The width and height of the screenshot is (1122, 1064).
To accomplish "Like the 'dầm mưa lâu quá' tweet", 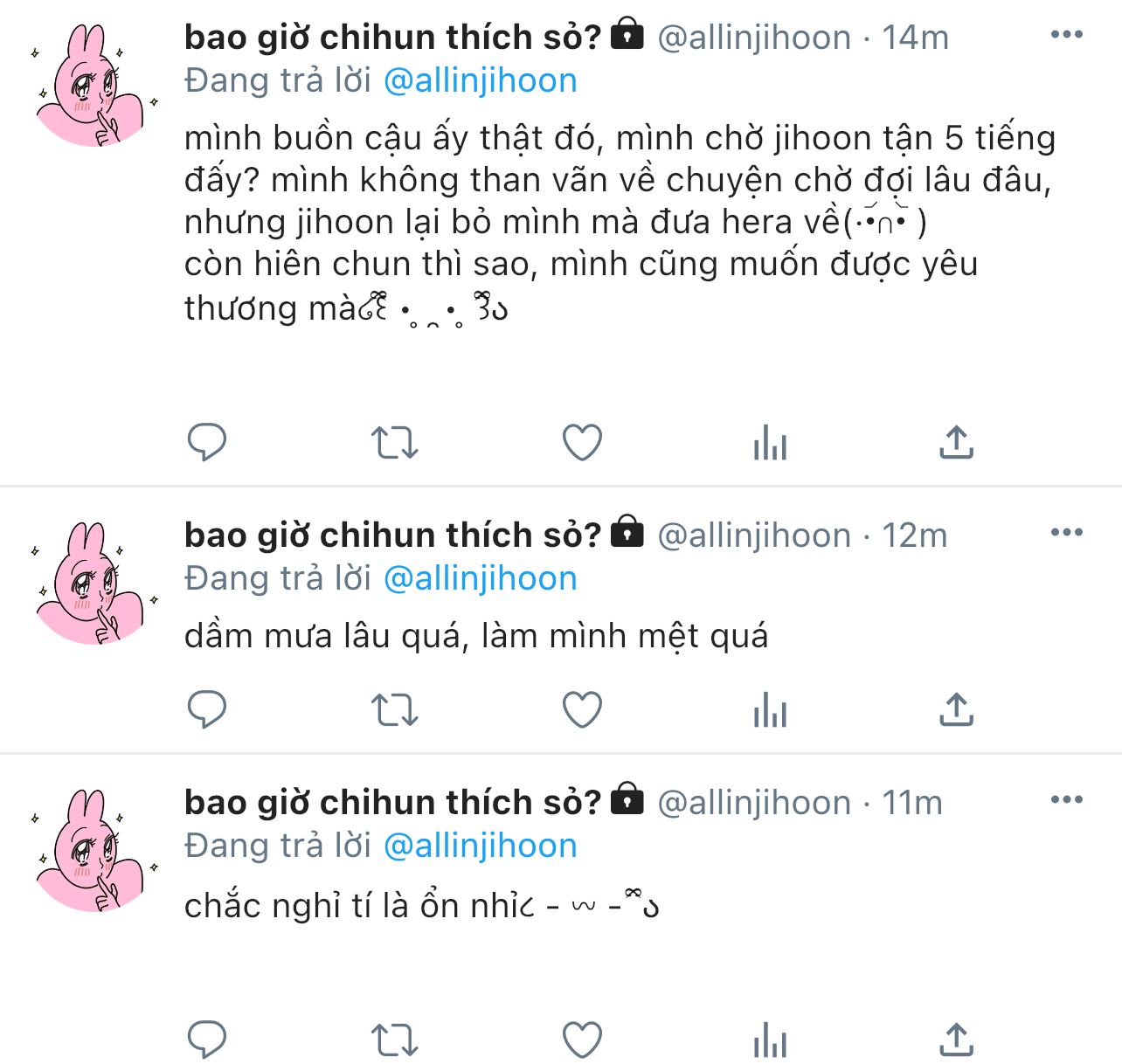I will click(x=582, y=709).
